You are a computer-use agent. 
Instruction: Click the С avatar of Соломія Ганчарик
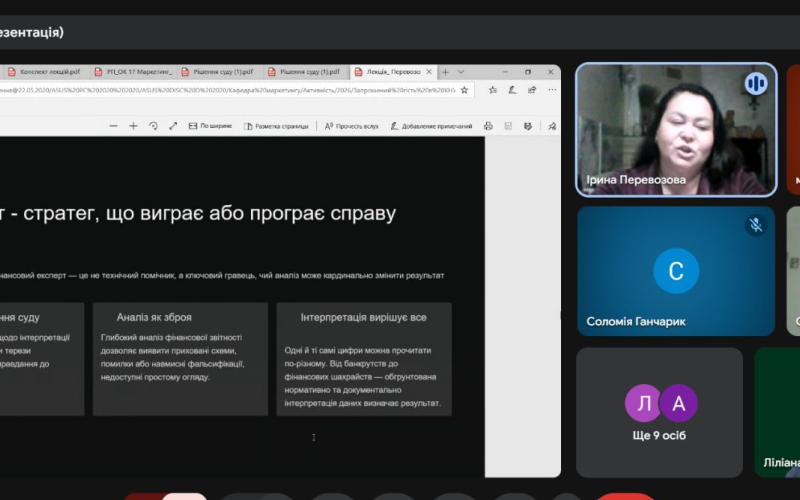pyautogui.click(x=676, y=271)
